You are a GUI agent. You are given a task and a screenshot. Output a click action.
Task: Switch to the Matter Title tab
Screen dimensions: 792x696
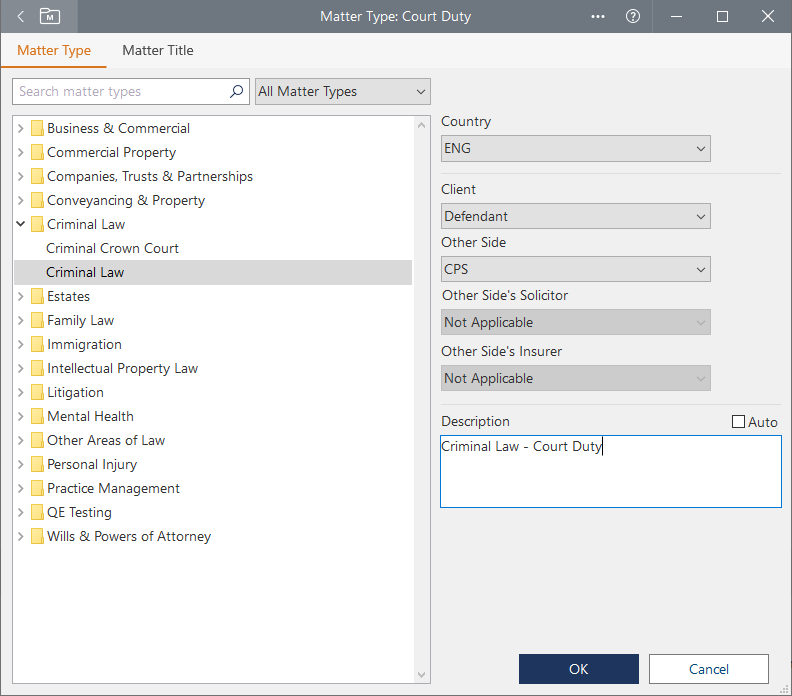click(158, 50)
